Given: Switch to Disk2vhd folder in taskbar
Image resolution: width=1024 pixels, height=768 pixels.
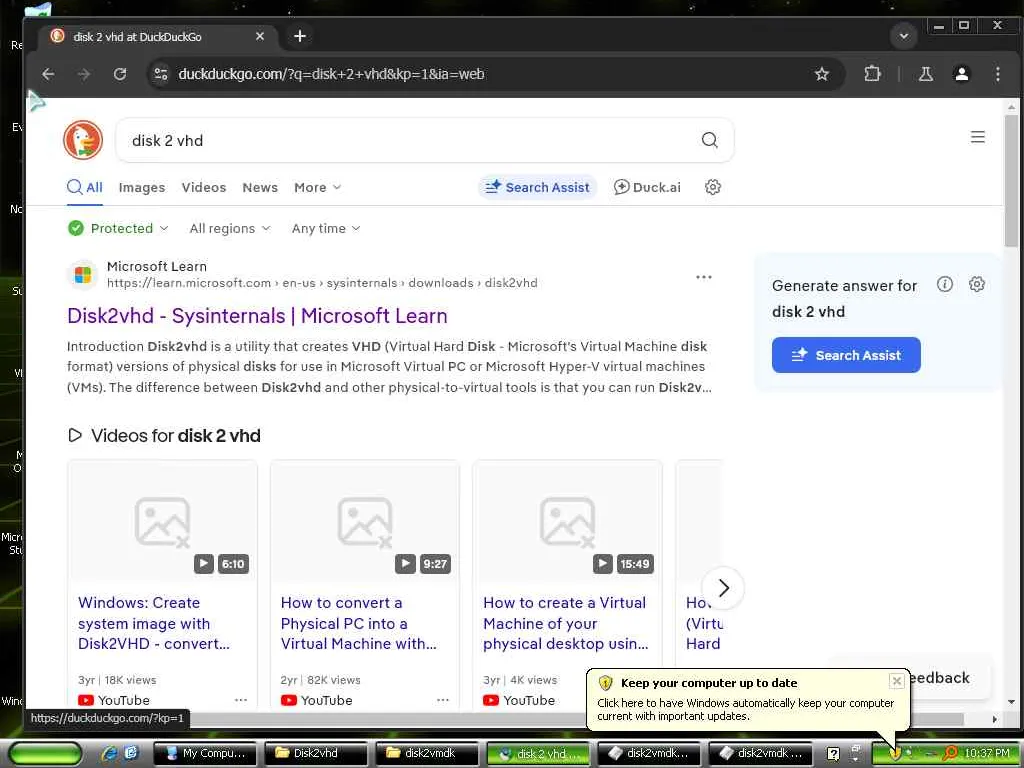Looking at the screenshot, I should 316,754.
